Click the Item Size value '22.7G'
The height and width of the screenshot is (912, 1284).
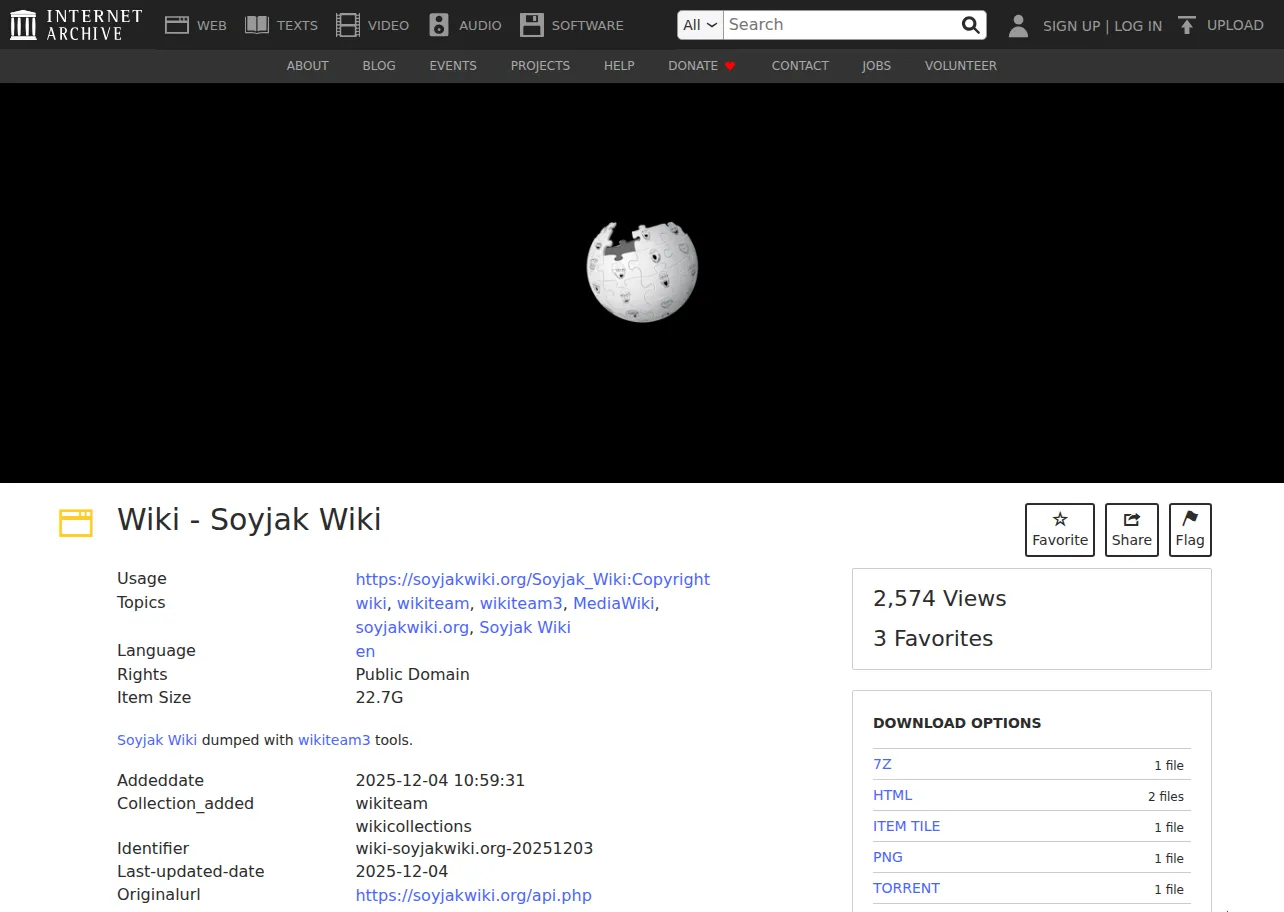379,698
